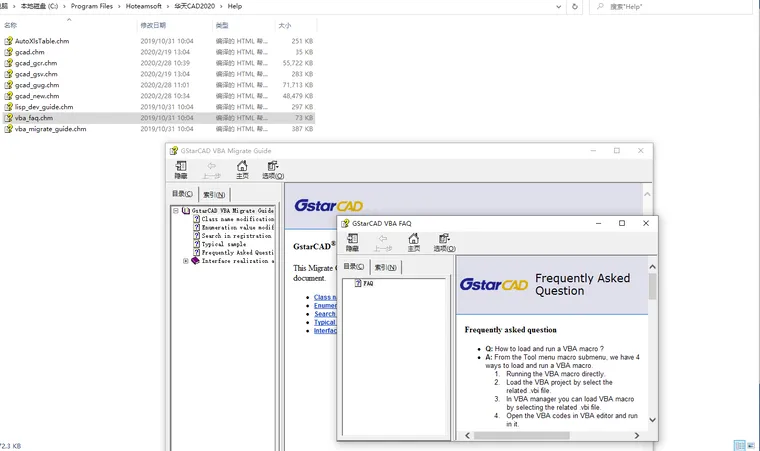This screenshot has width=760, height=451.
Task: Click Home icon in Migrate Guide toolbar
Action: tap(242, 170)
